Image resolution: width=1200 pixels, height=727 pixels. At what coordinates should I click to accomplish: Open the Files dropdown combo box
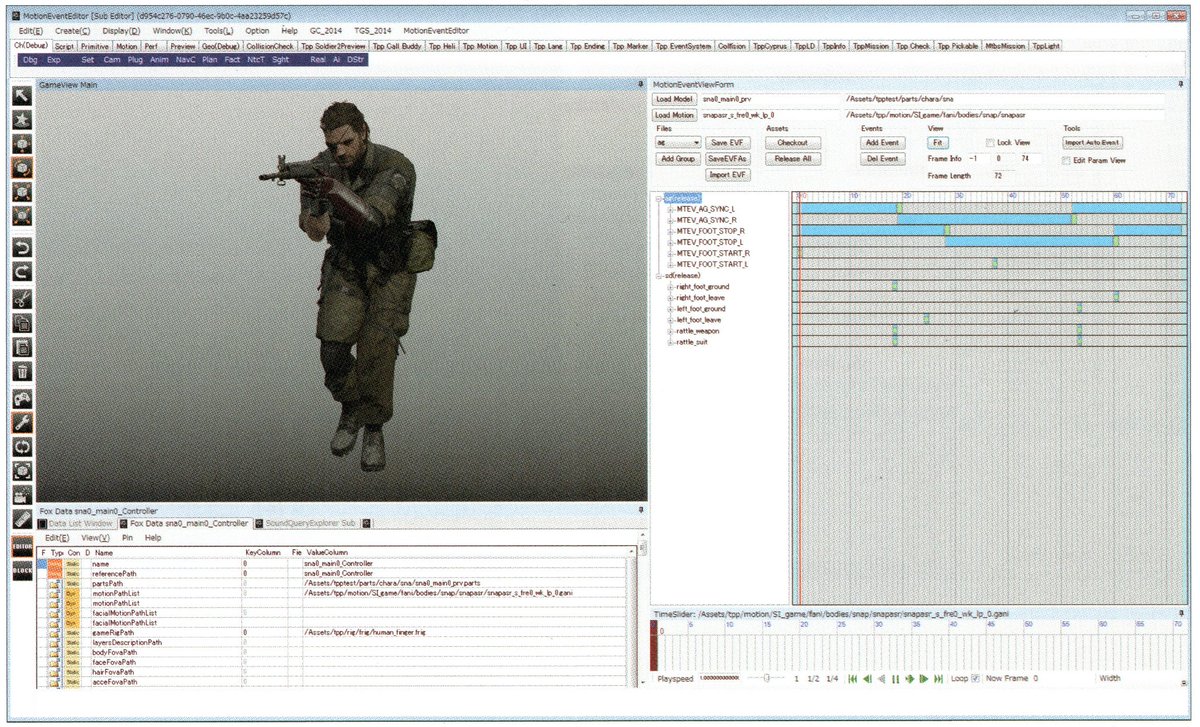coord(679,143)
